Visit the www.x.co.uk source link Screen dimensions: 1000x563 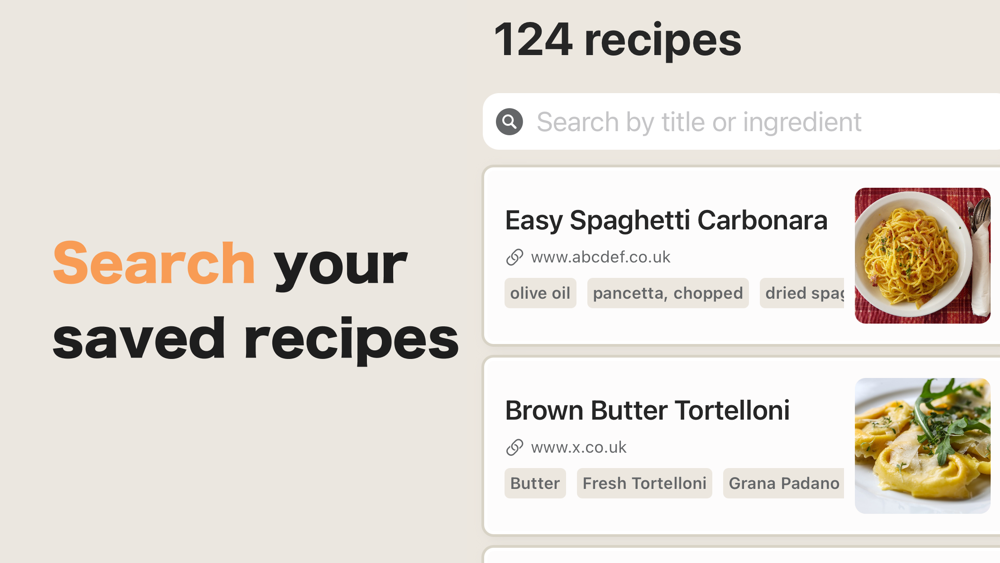tap(578, 447)
